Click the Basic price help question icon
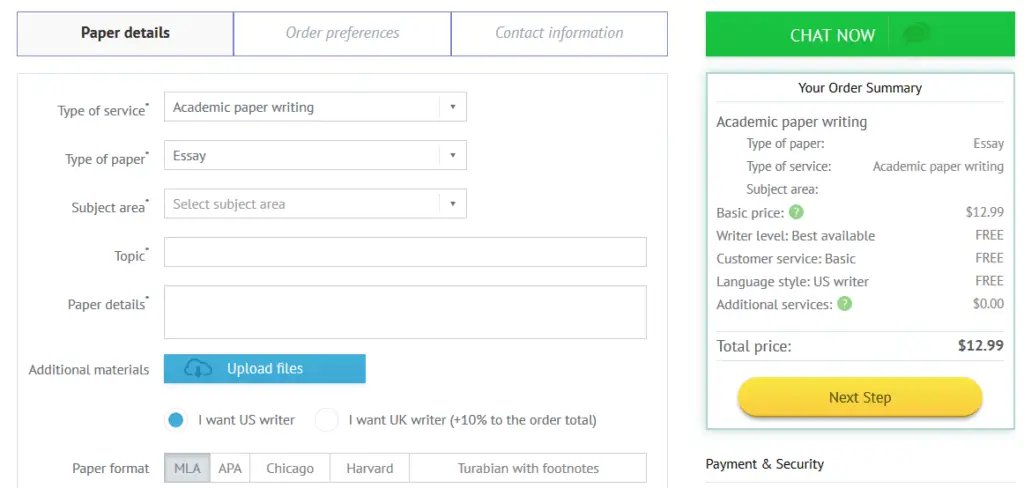This screenshot has height=488, width=1024. [796, 212]
